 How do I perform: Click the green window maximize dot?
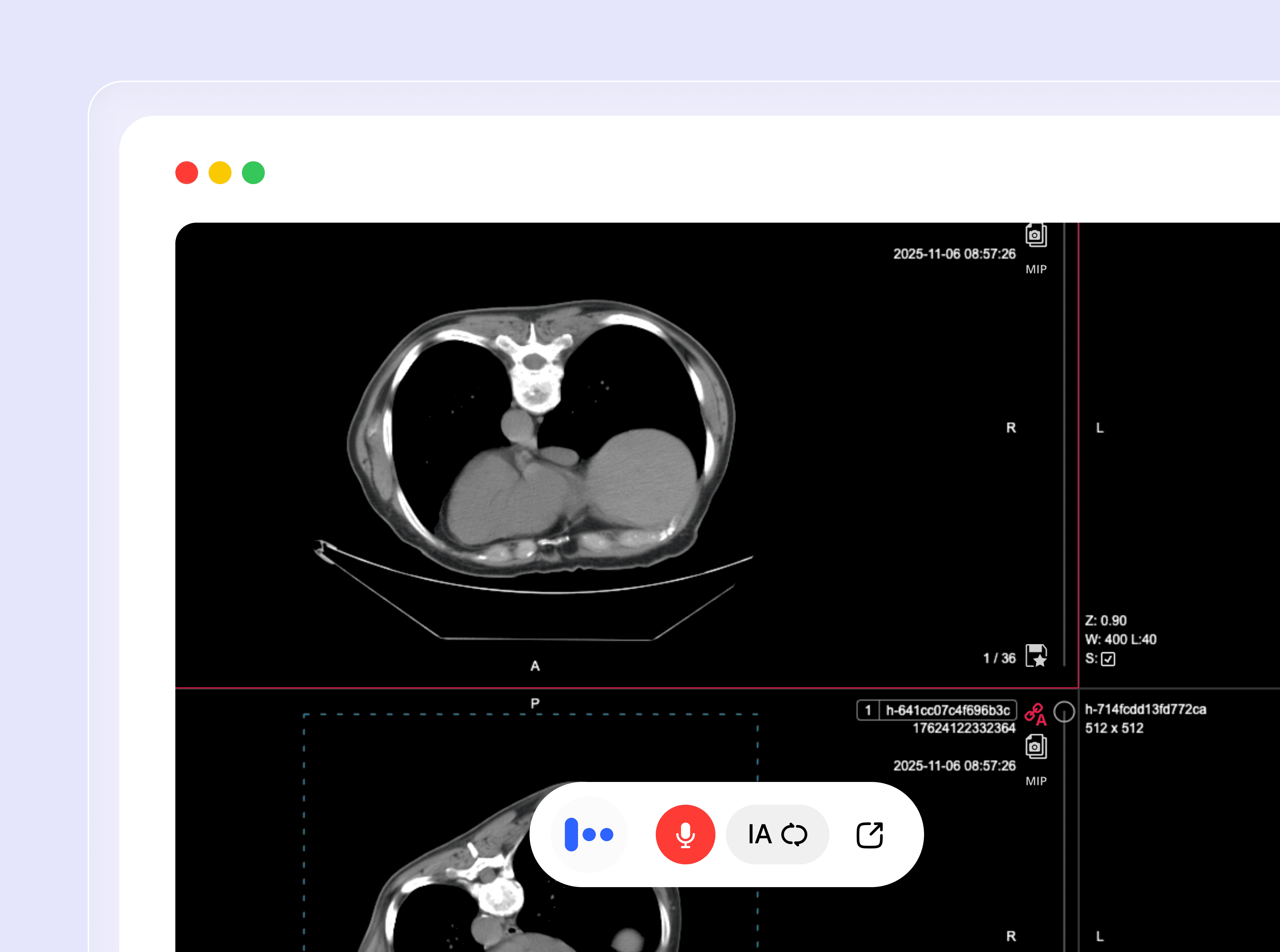(253, 173)
